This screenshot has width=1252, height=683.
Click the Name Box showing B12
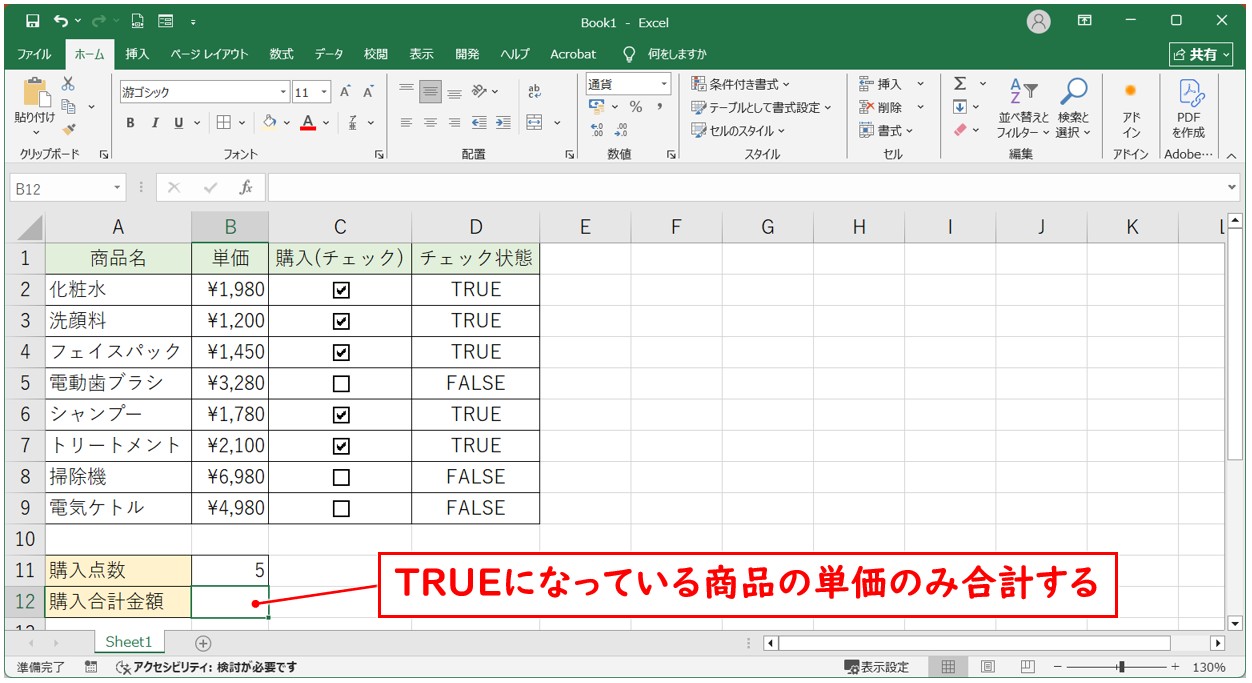coord(60,187)
